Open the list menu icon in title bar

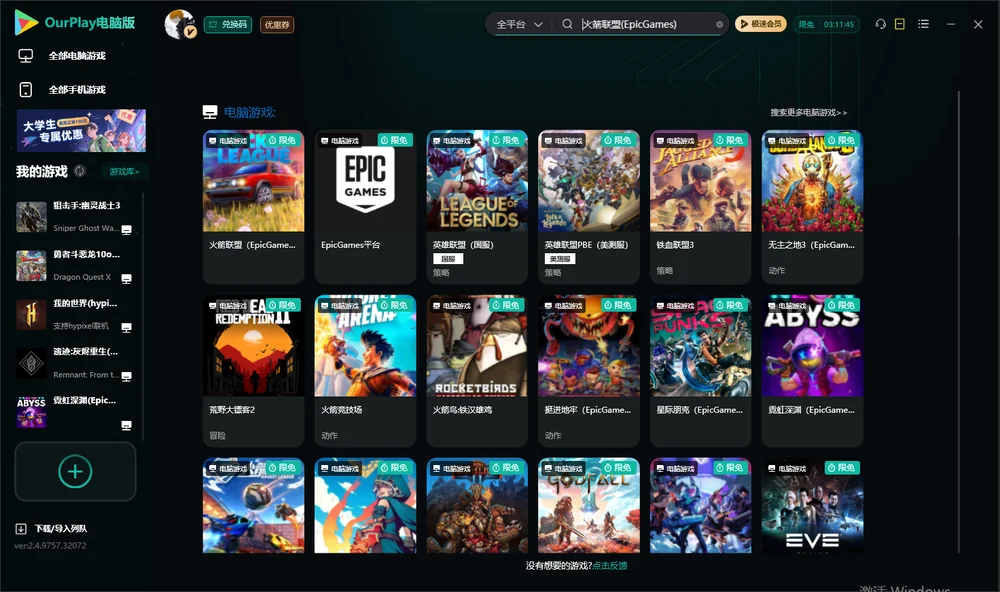(x=923, y=24)
